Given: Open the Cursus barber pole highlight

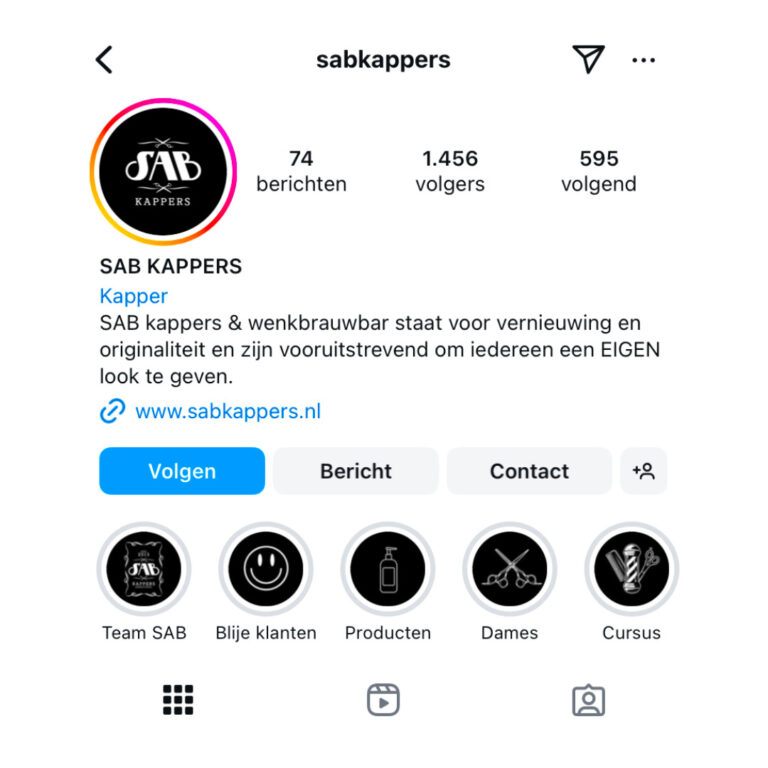Looking at the screenshot, I should (632, 569).
